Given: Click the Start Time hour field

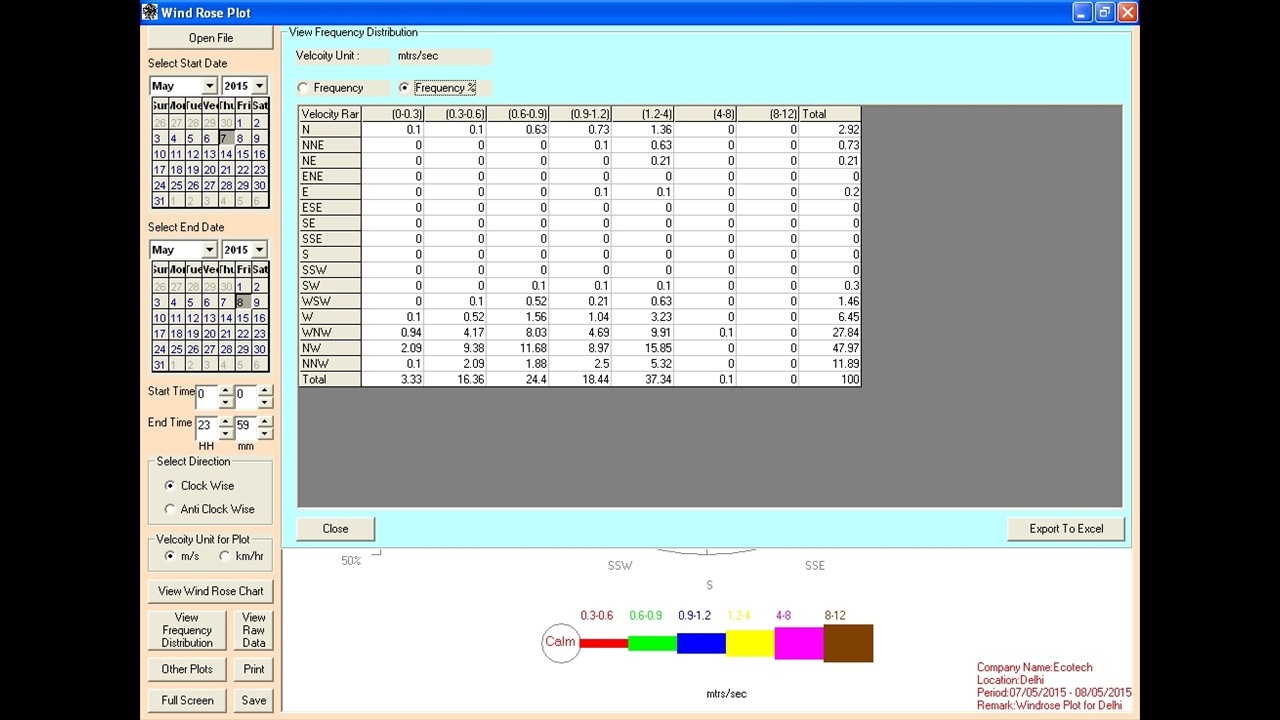Looking at the screenshot, I should click(206, 396).
